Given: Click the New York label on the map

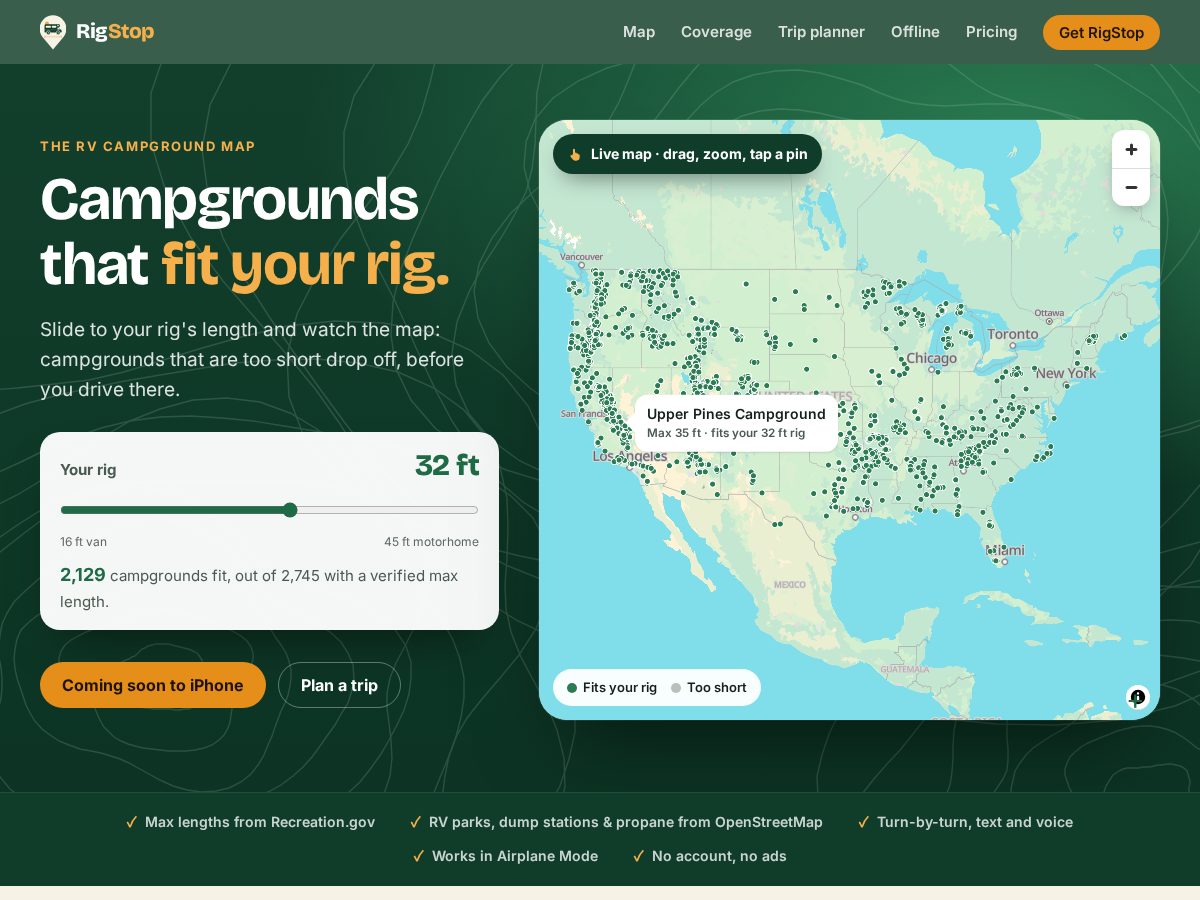Looking at the screenshot, I should coord(1066,373).
